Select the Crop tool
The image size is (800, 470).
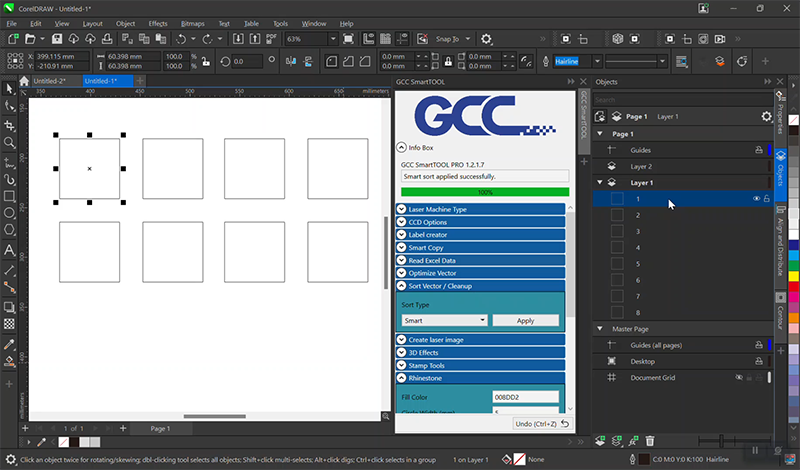10,125
